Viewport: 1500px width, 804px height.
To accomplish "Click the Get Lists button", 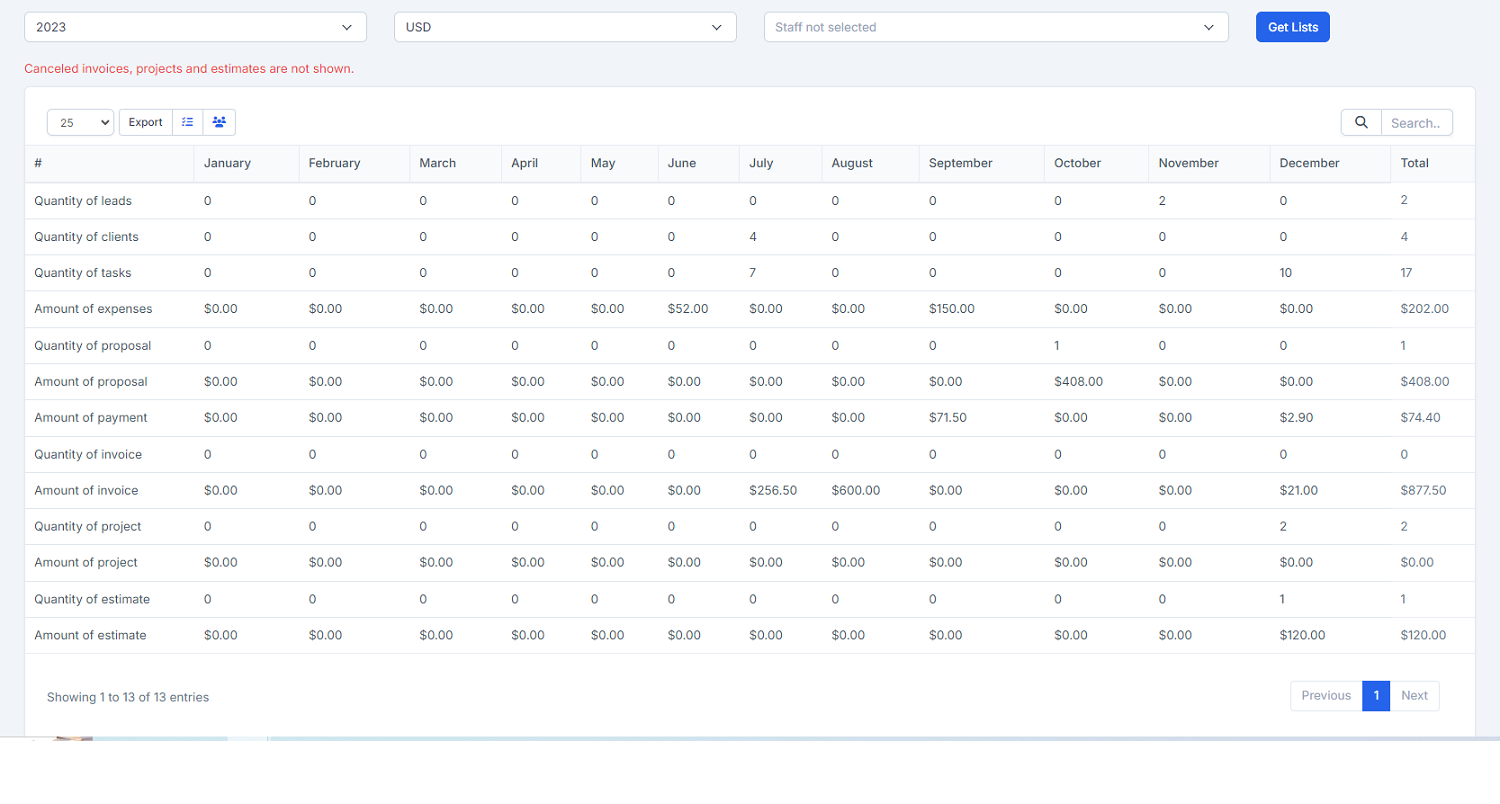I will point(1293,27).
